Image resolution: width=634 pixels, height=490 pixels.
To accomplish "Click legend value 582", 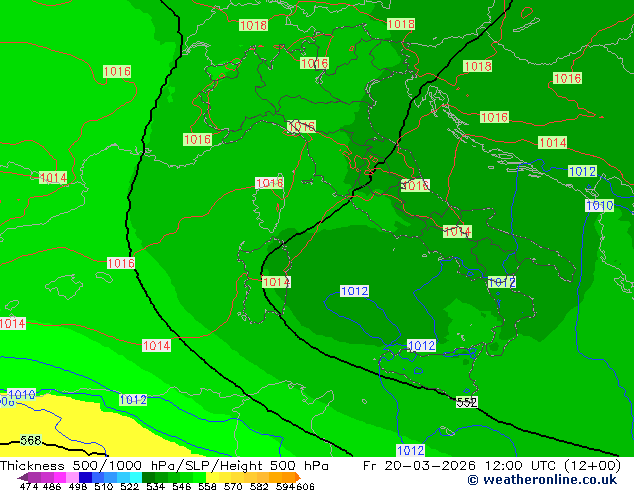I will pyautogui.click(x=259, y=486).
